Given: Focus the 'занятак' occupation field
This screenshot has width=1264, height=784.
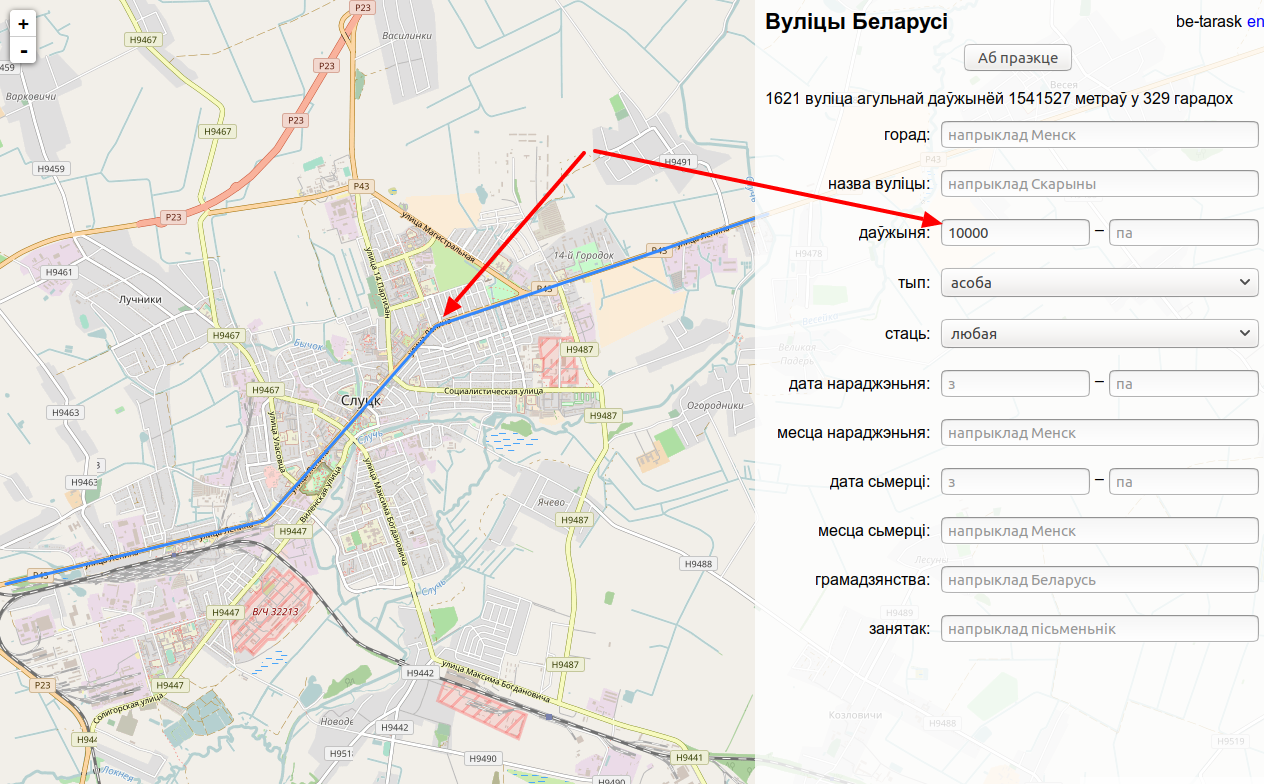Looking at the screenshot, I should (x=1099, y=629).
